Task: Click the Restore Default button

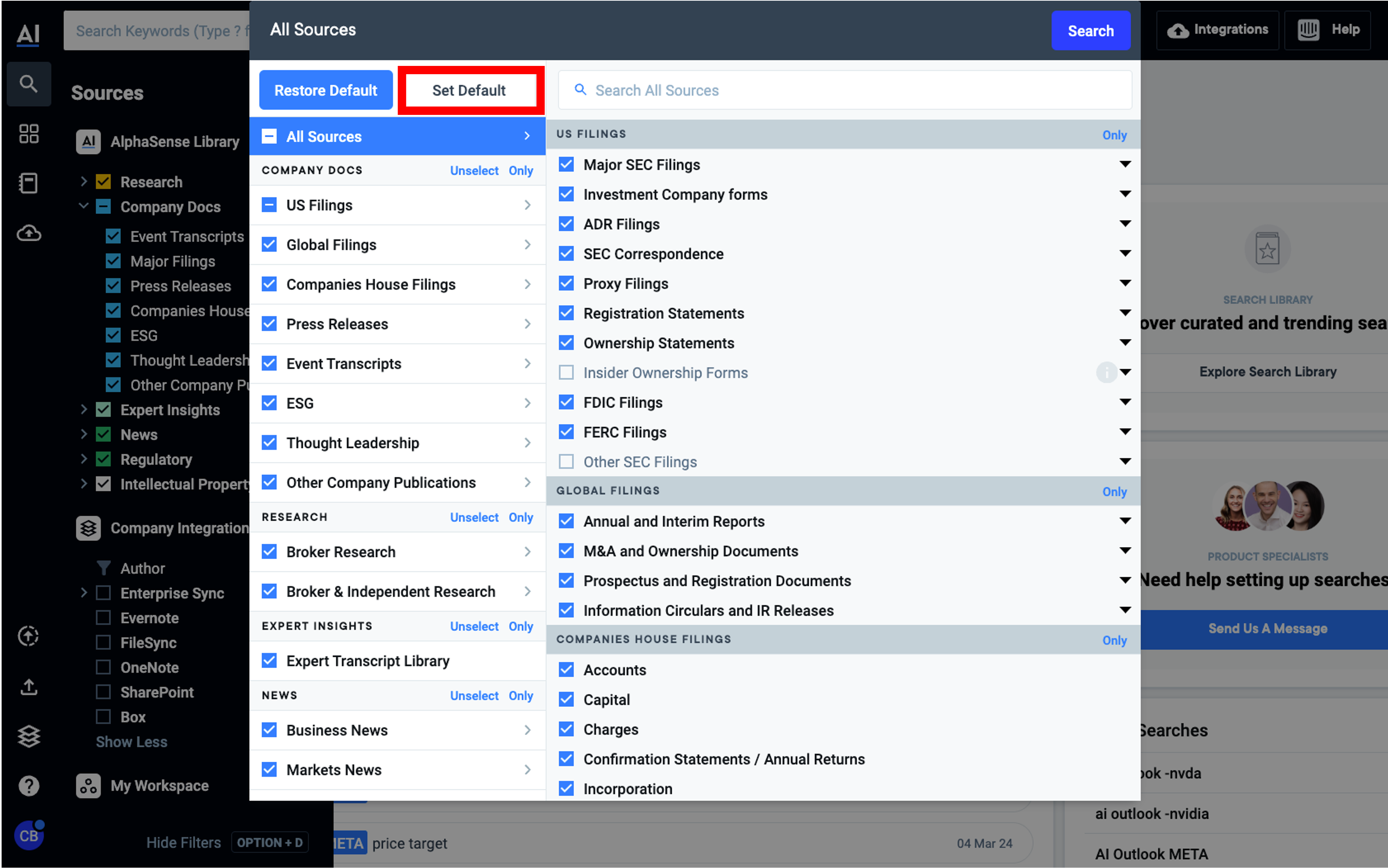Action: pyautogui.click(x=326, y=90)
